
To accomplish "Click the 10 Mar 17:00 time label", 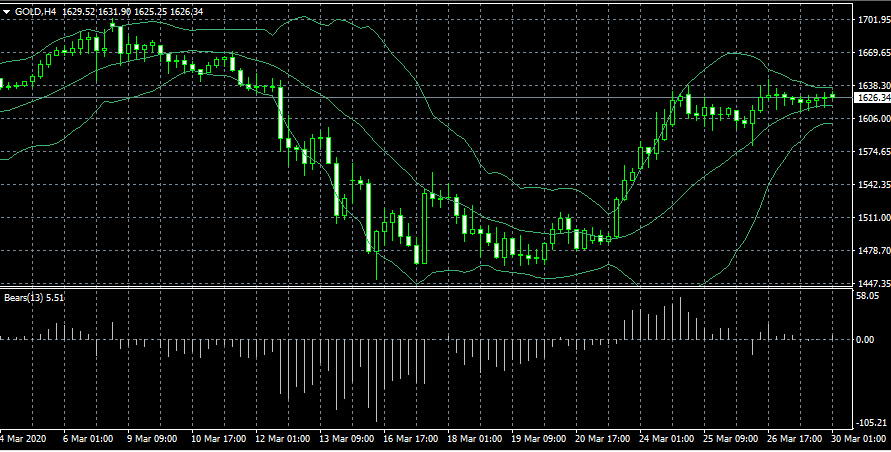I will (x=218, y=439).
